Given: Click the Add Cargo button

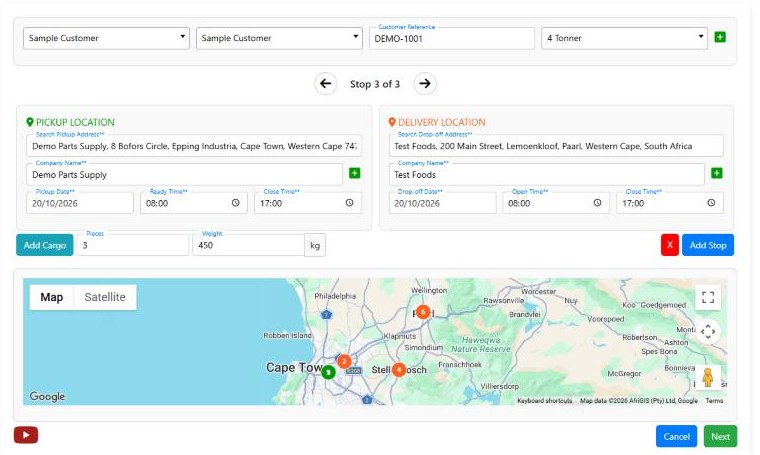Looking at the screenshot, I should [x=45, y=245].
